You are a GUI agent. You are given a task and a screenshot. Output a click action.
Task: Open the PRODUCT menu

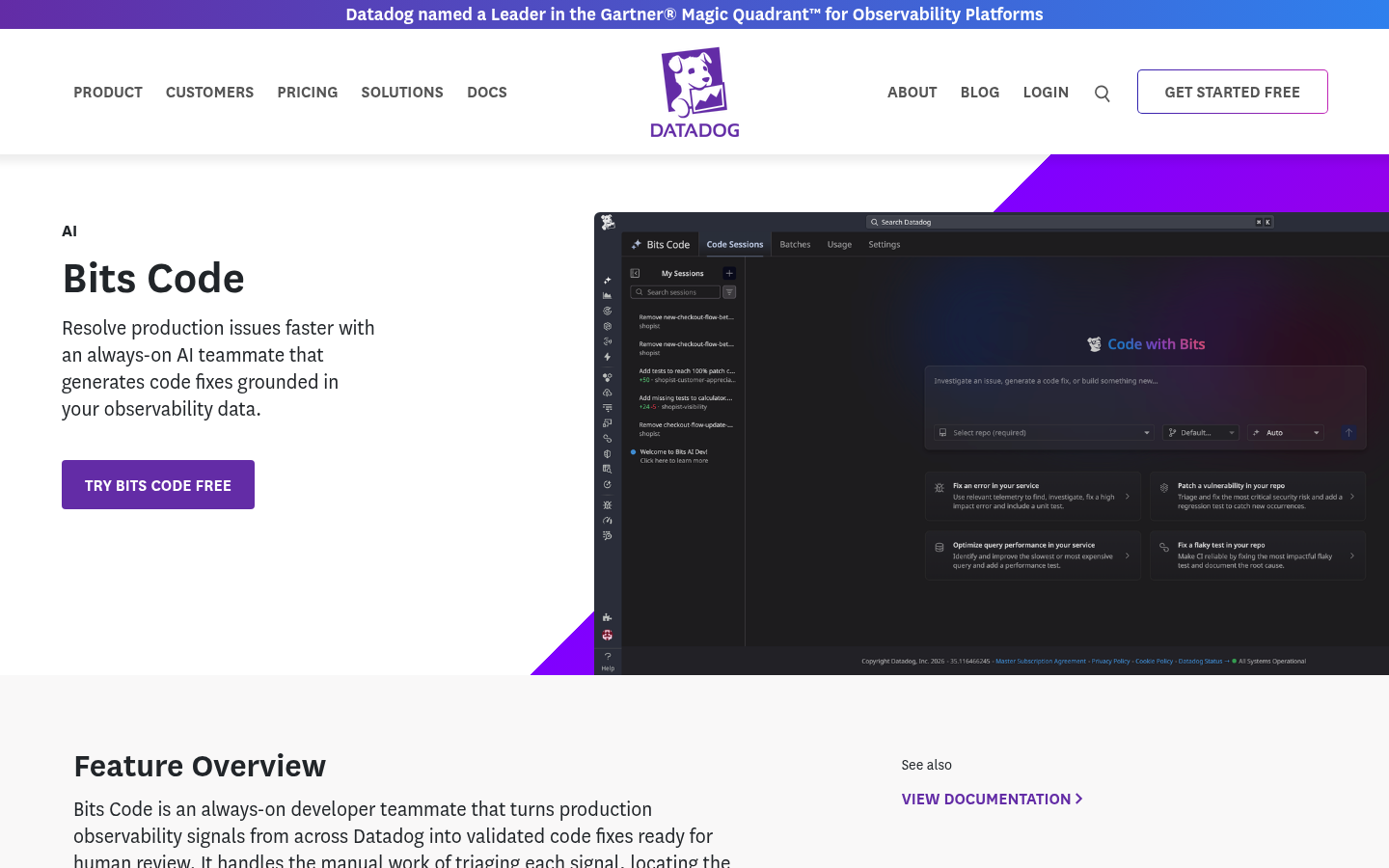click(108, 93)
